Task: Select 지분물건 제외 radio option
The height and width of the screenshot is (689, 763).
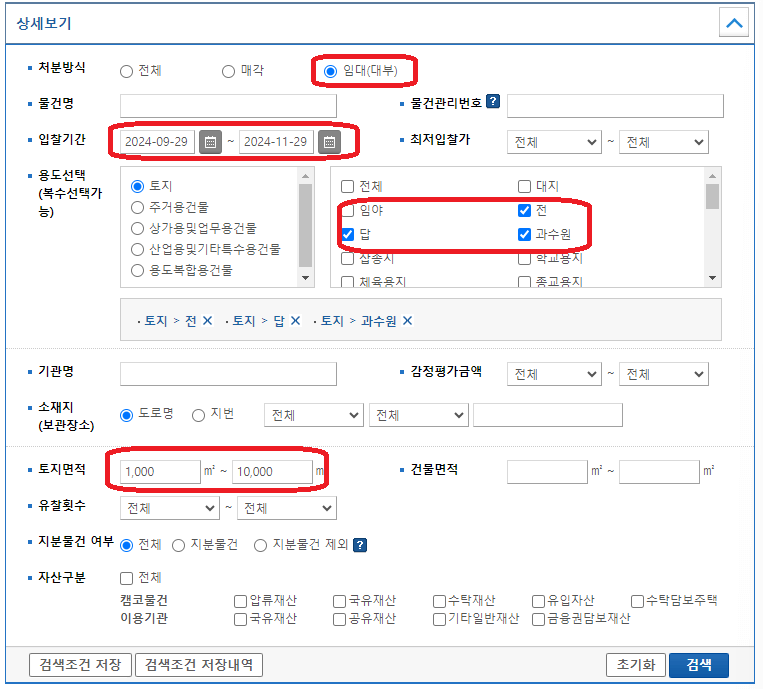Action: (260, 545)
